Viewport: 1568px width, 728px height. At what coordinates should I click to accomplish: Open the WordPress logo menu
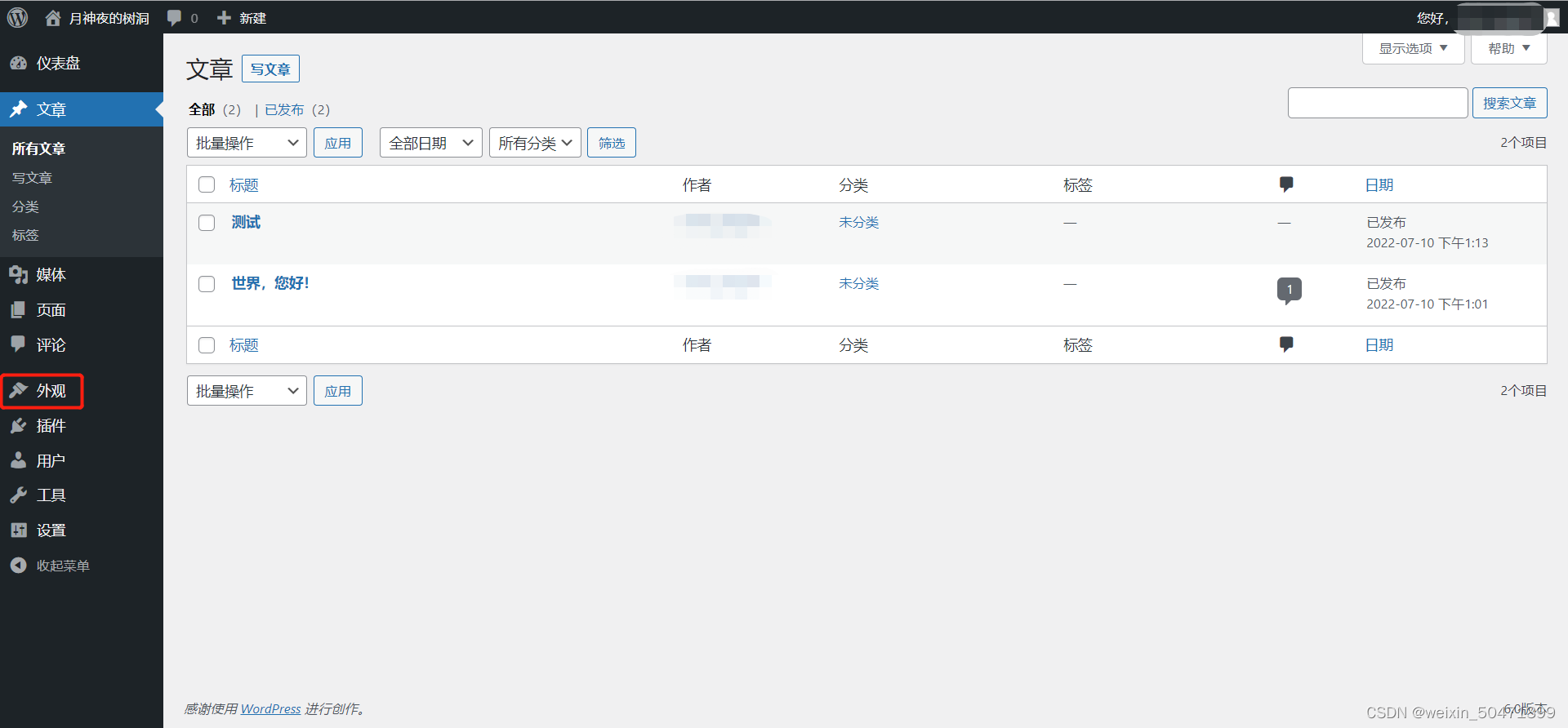click(17, 17)
